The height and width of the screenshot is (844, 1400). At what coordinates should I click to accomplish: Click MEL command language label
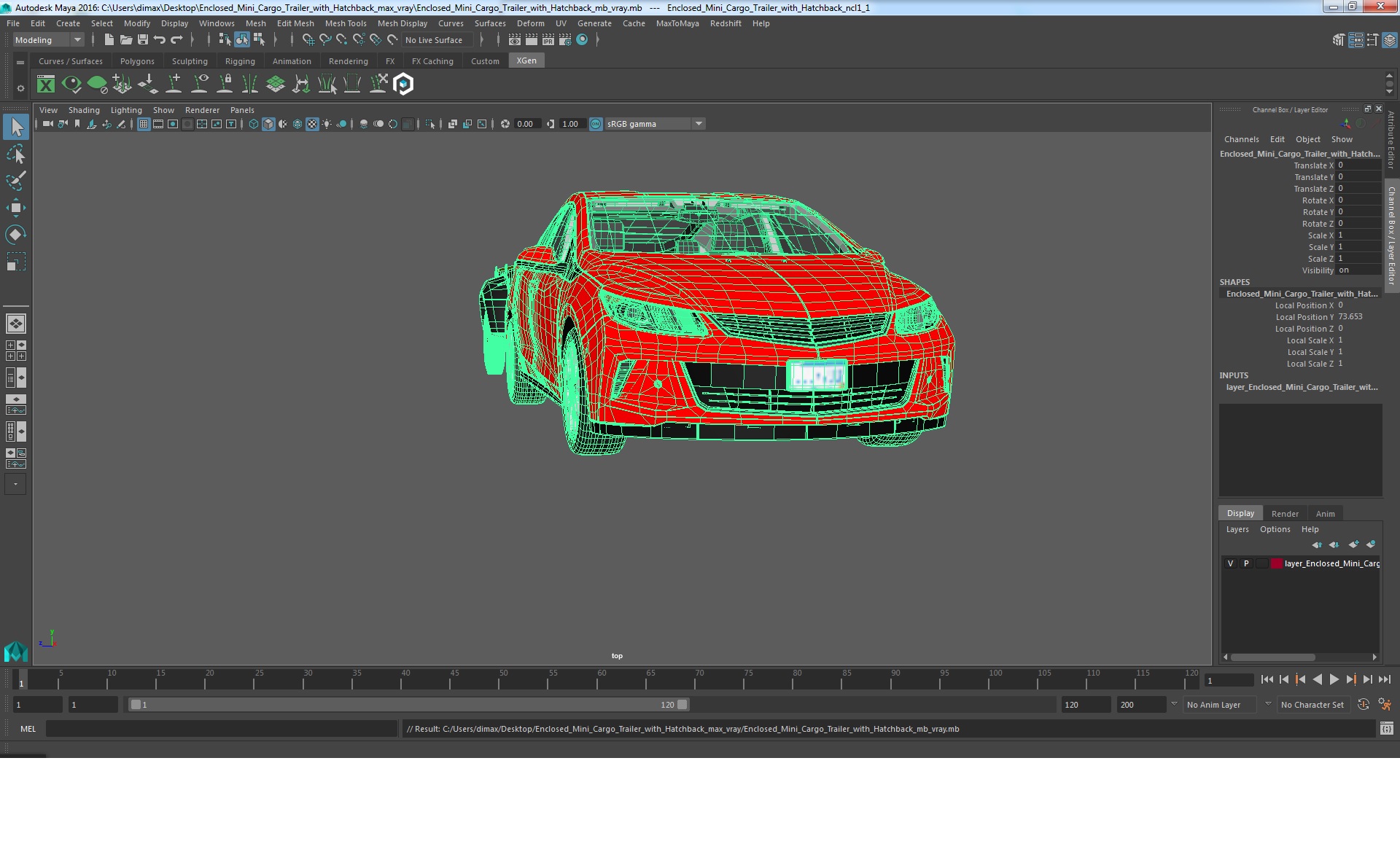click(28, 729)
